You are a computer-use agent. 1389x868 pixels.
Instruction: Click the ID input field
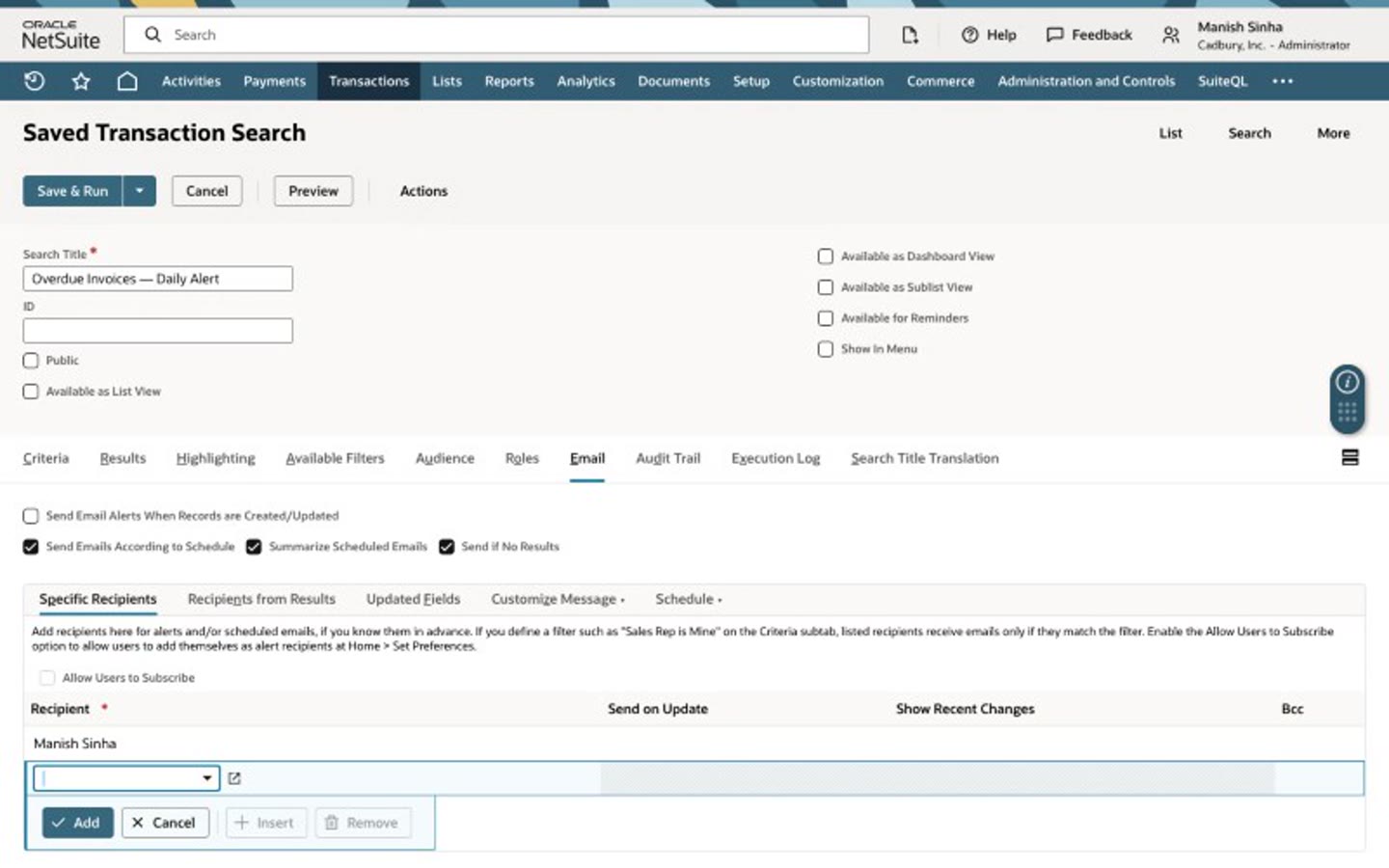157,331
